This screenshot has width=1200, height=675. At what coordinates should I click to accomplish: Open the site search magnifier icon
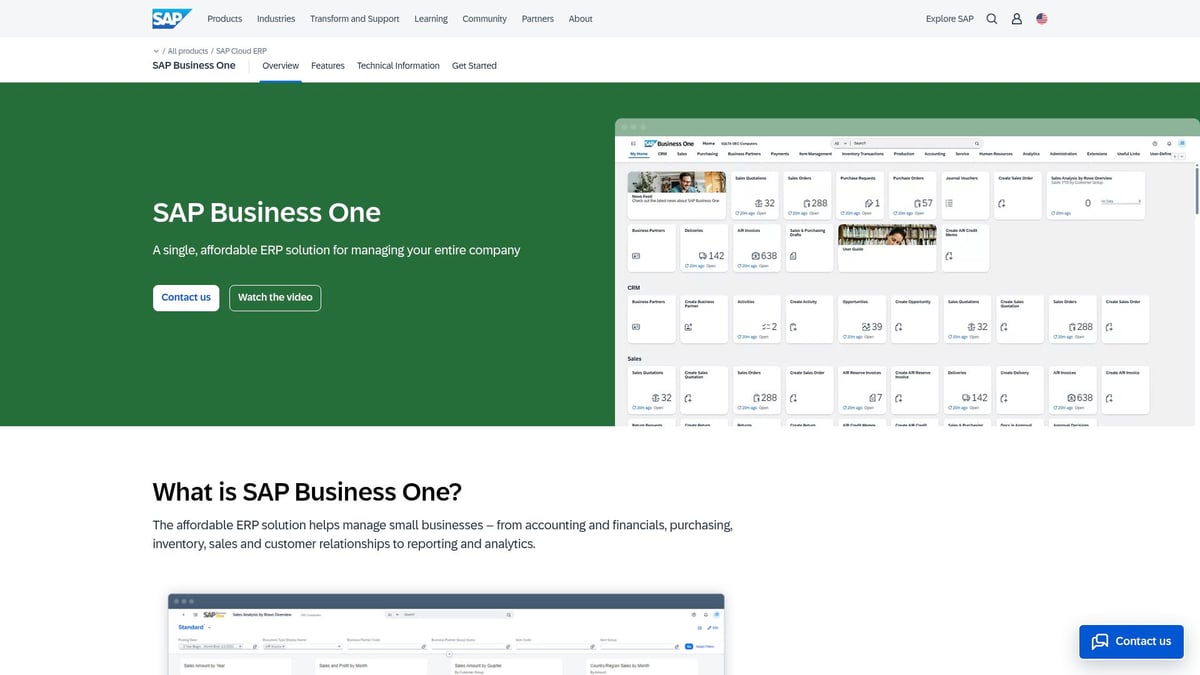coord(992,18)
